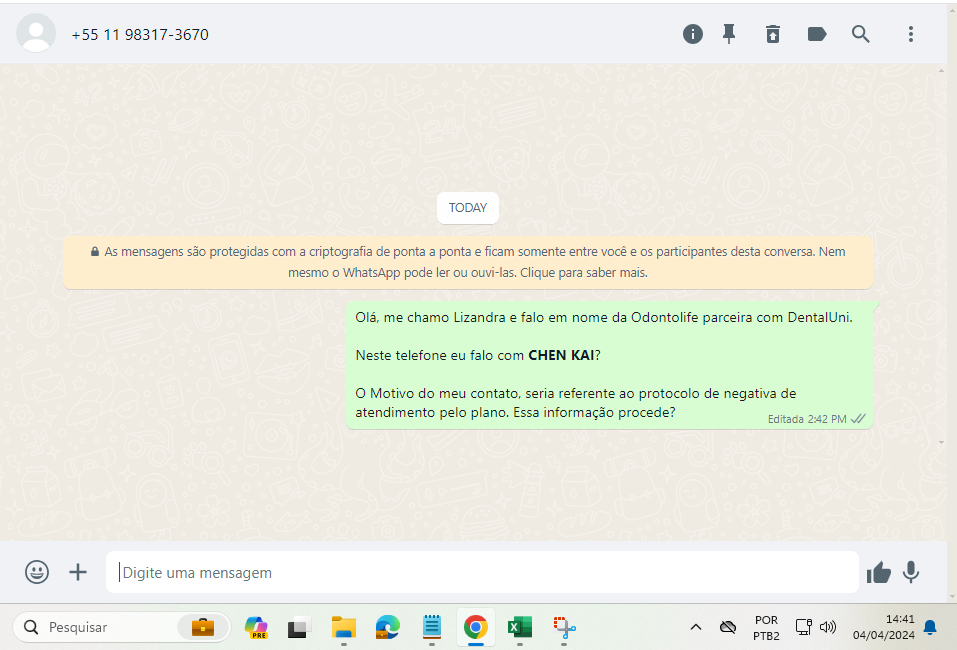Screen dimensions: 957x650
Task: Open Snipping Tool from taskbar
Action: tap(564, 627)
